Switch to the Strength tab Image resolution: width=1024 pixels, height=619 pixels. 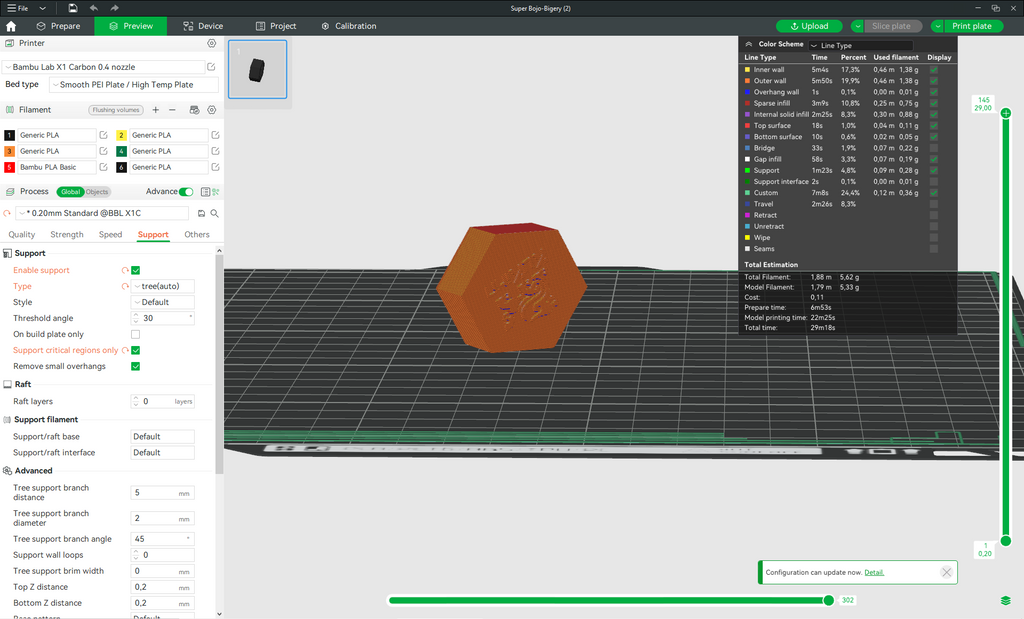click(x=67, y=234)
